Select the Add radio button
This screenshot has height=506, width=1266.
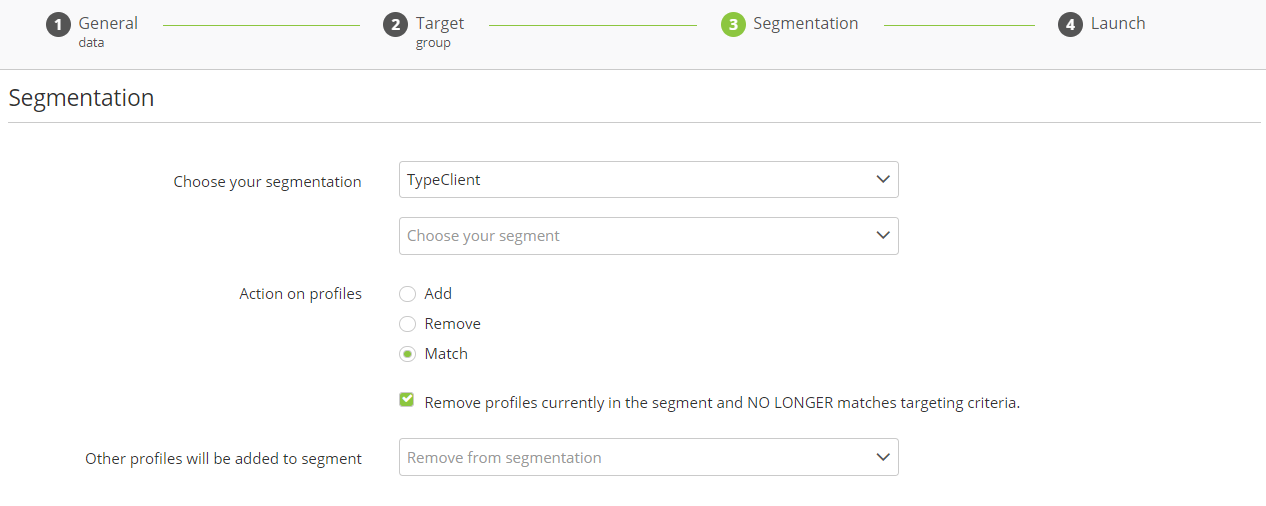[x=407, y=294]
